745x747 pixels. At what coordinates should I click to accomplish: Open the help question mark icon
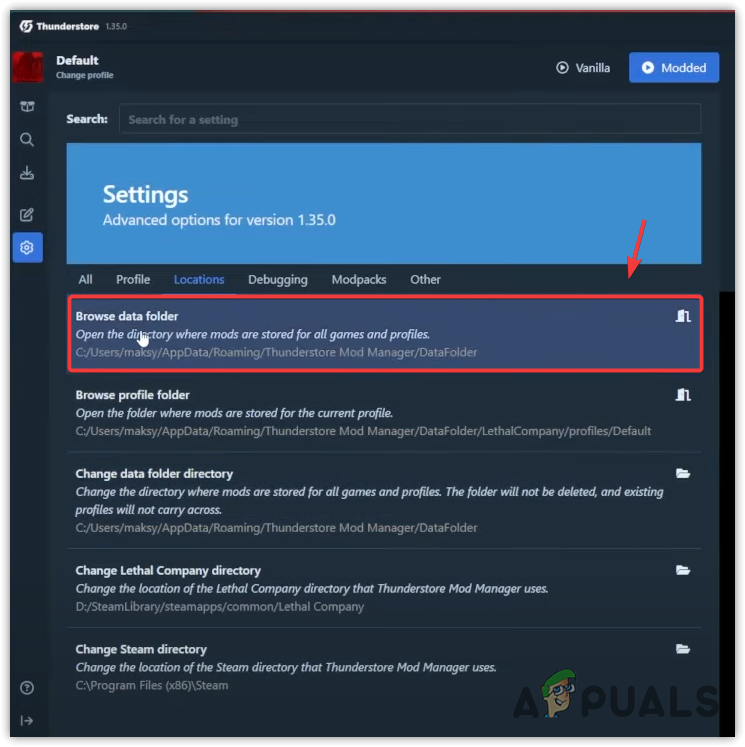point(27,687)
